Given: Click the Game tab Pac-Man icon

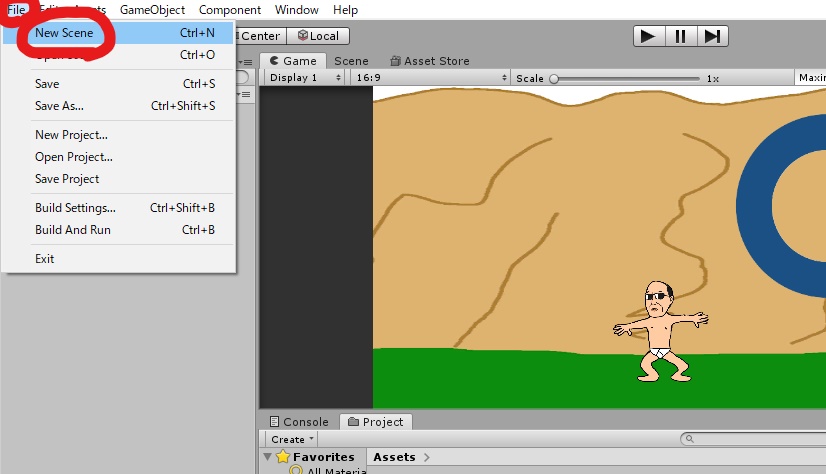Looking at the screenshot, I should click(x=274, y=61).
